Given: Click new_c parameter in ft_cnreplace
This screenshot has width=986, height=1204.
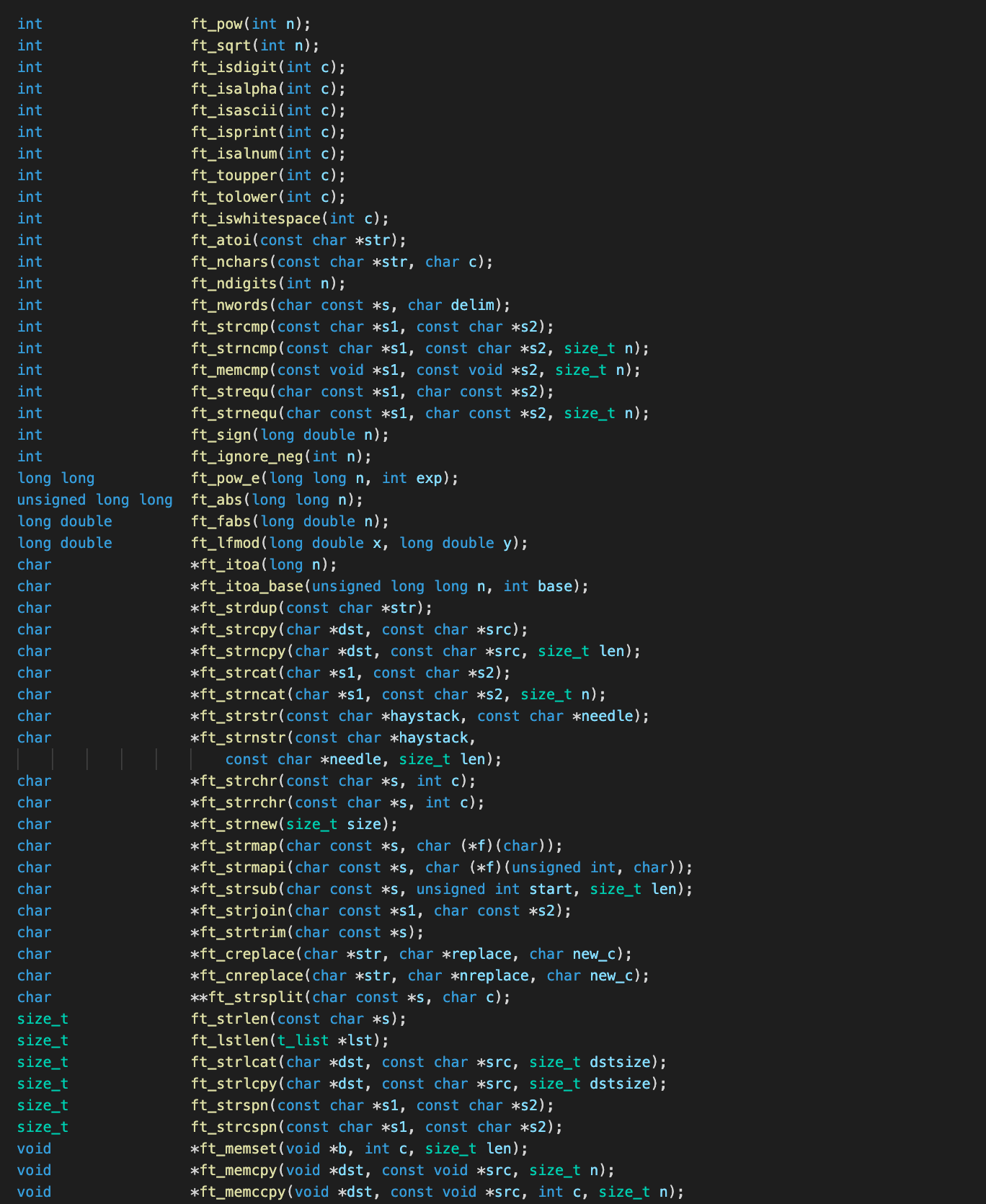Looking at the screenshot, I should 611,975.
